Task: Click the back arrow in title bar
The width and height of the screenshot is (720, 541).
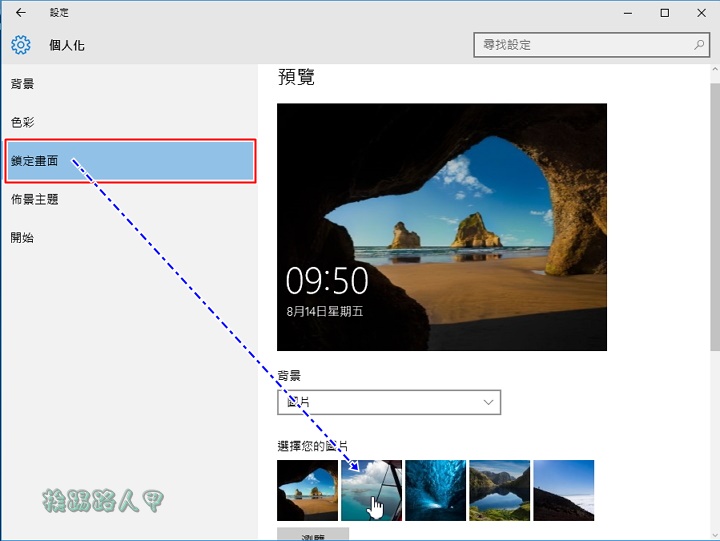Action: point(21,13)
